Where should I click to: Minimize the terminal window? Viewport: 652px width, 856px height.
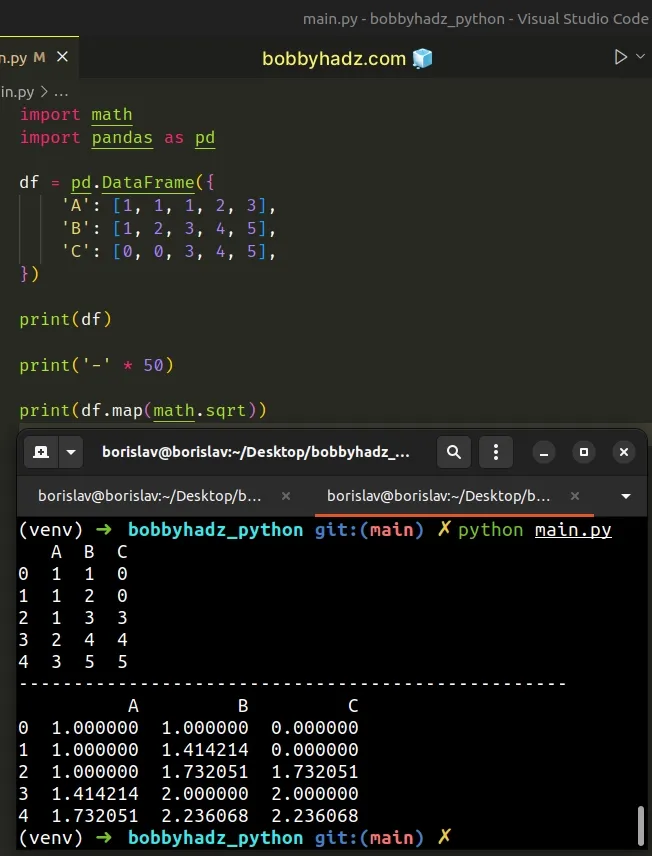pyautogui.click(x=544, y=453)
